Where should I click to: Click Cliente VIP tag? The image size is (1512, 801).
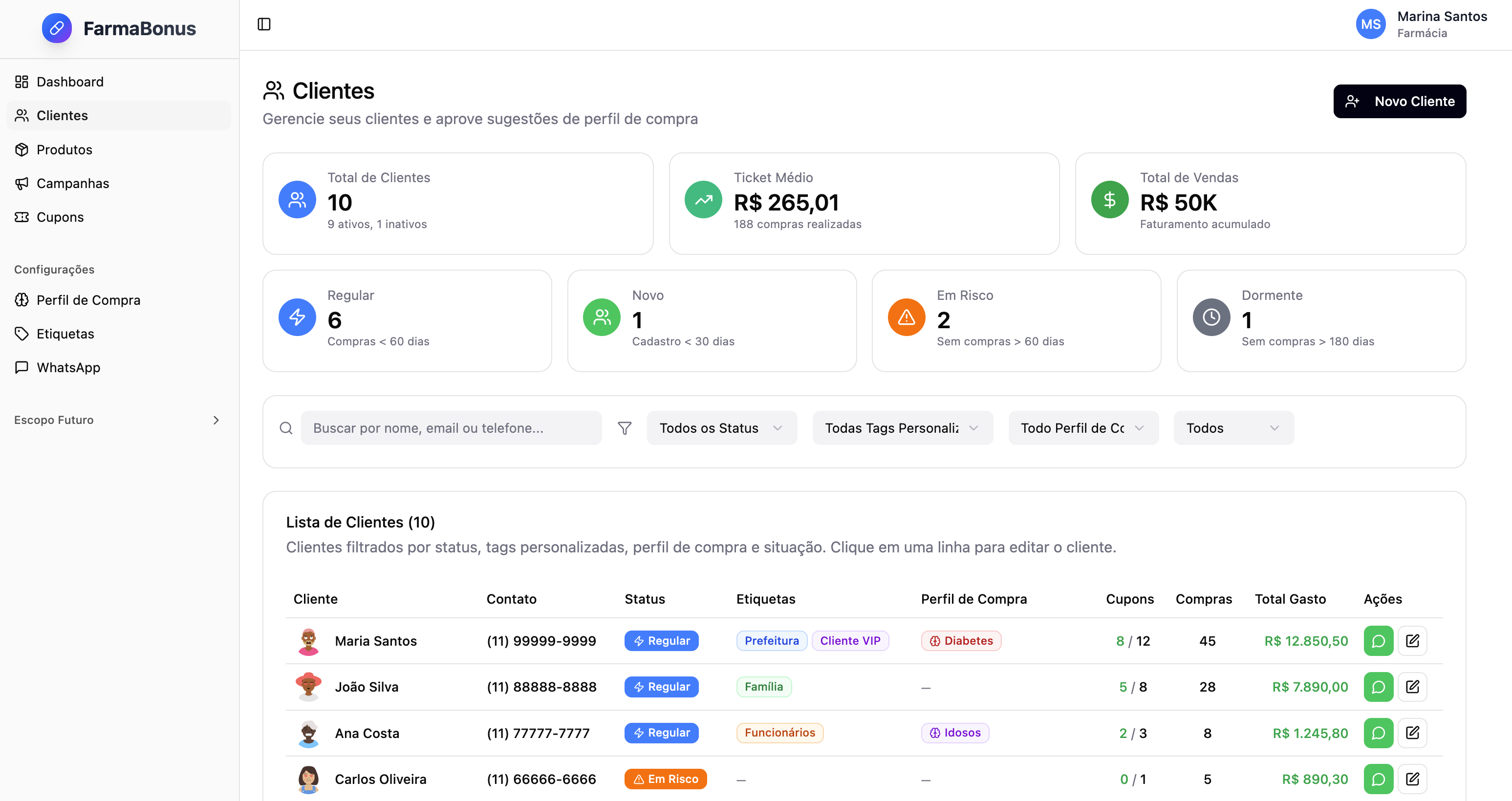click(850, 641)
